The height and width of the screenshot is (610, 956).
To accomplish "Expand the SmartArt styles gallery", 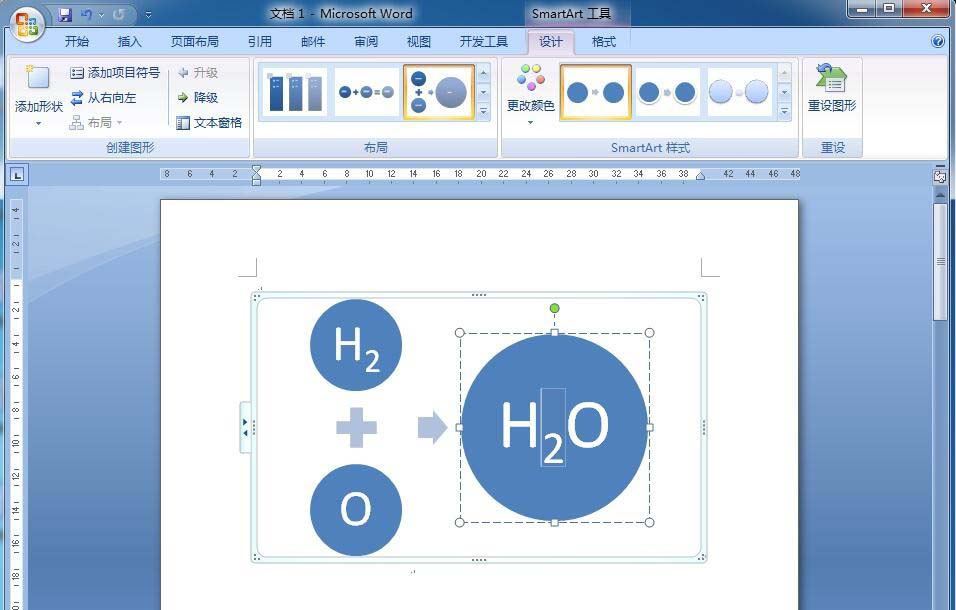I will 784,112.
